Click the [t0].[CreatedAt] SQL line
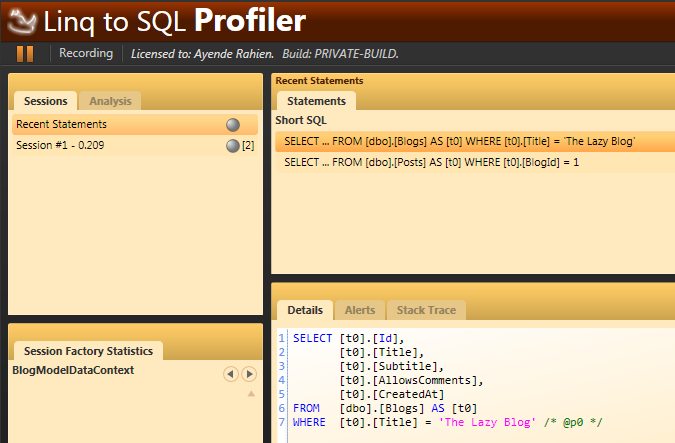The height and width of the screenshot is (443, 675). pos(391,394)
